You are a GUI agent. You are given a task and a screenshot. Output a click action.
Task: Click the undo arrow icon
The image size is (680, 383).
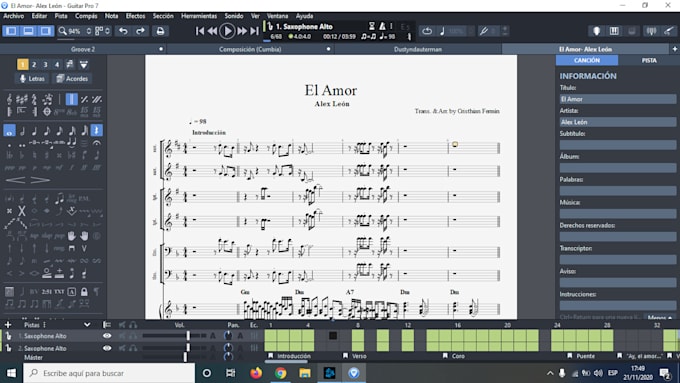[123, 31]
